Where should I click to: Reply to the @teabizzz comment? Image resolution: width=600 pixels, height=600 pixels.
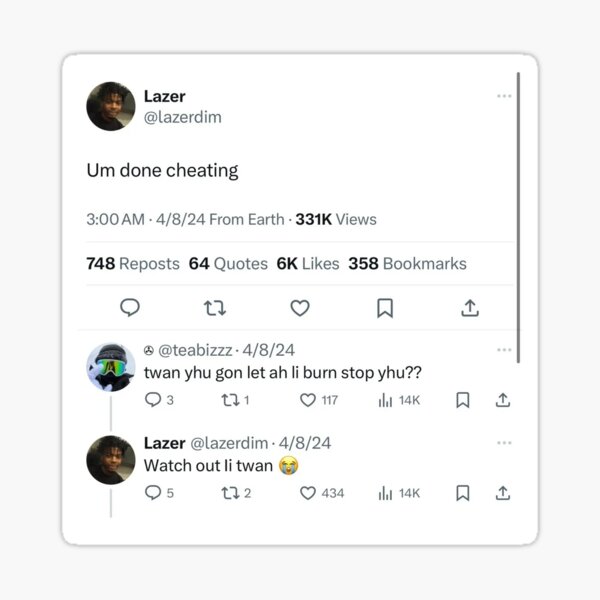[153, 400]
